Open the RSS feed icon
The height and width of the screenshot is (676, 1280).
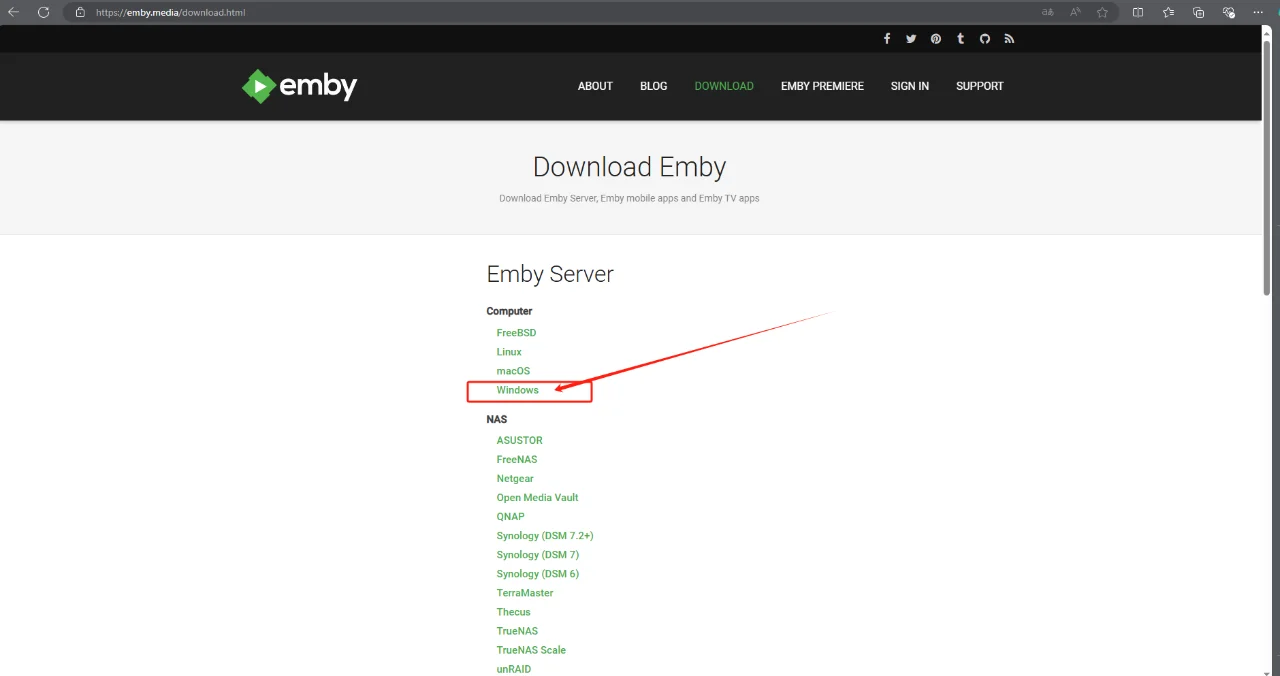(x=1009, y=39)
